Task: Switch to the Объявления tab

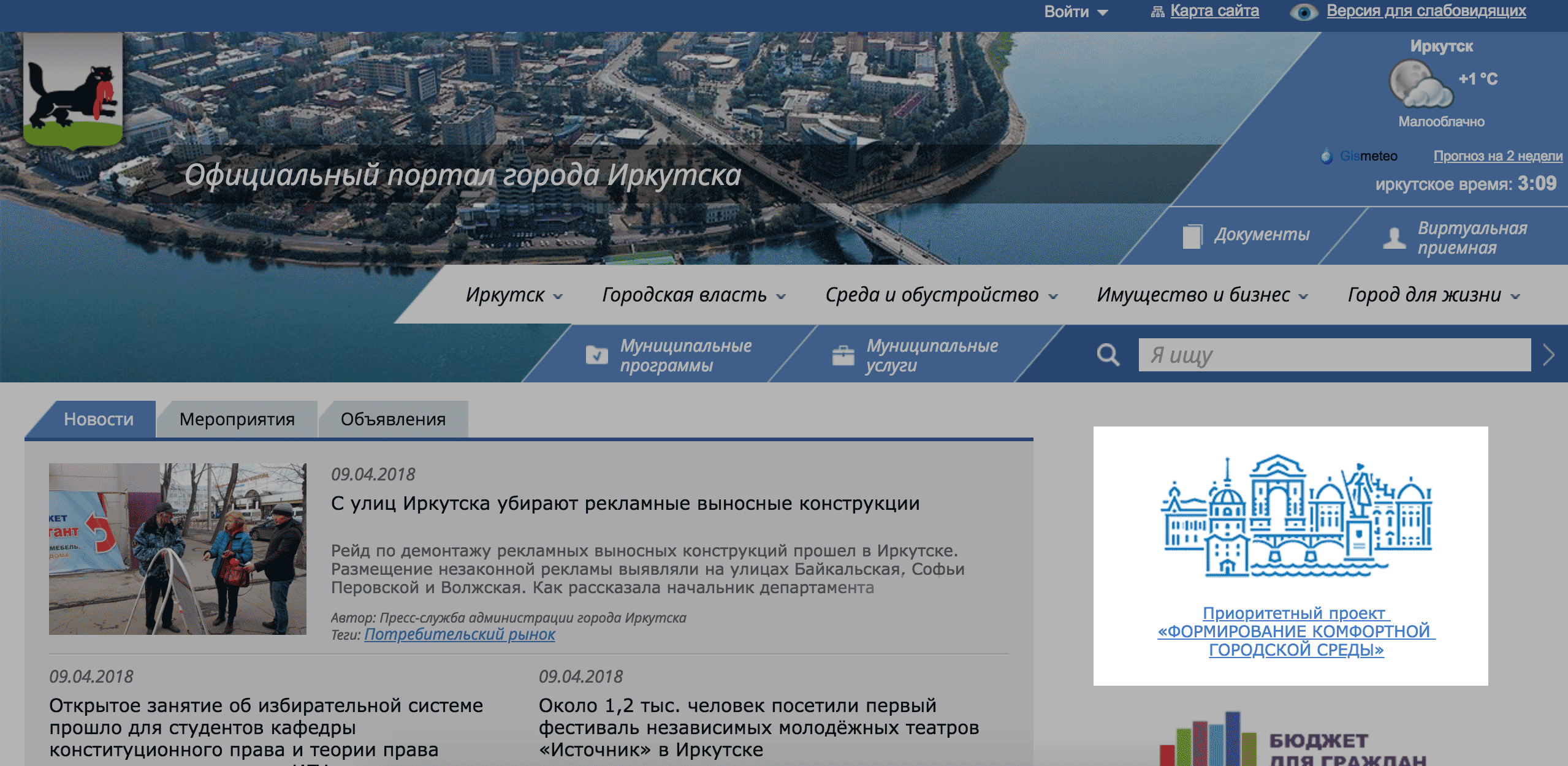Action: click(x=393, y=420)
